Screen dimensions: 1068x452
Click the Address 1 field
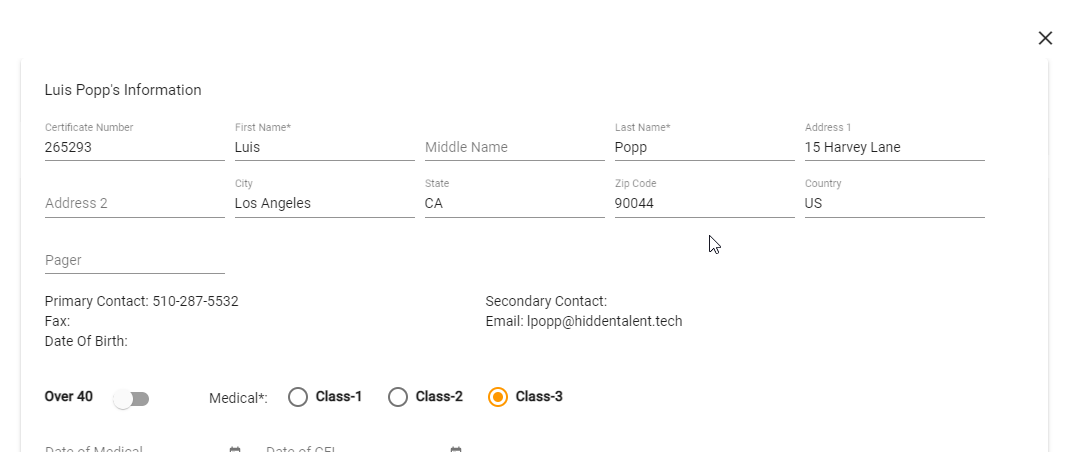(x=894, y=147)
